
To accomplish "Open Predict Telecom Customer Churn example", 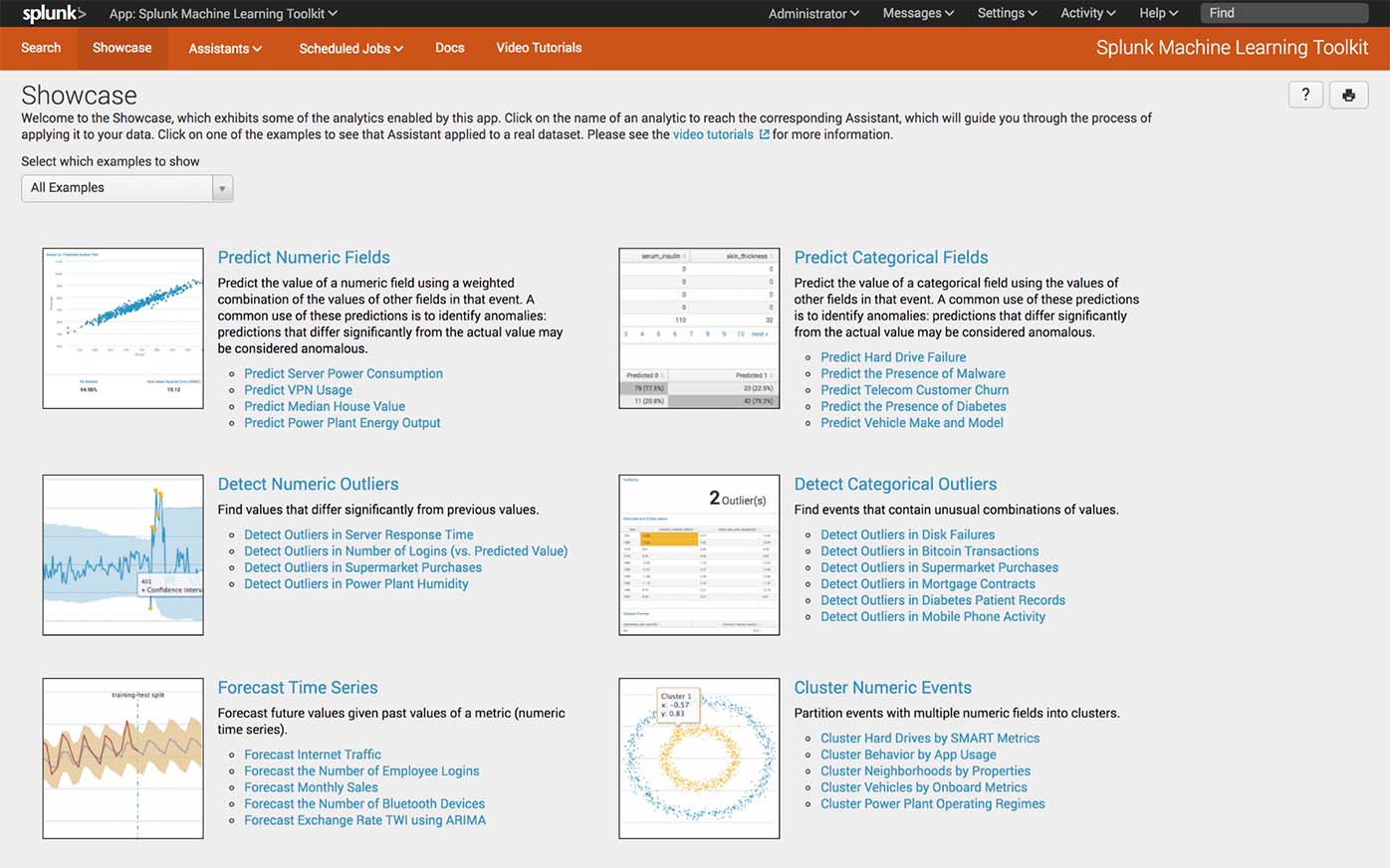I will coord(915,390).
